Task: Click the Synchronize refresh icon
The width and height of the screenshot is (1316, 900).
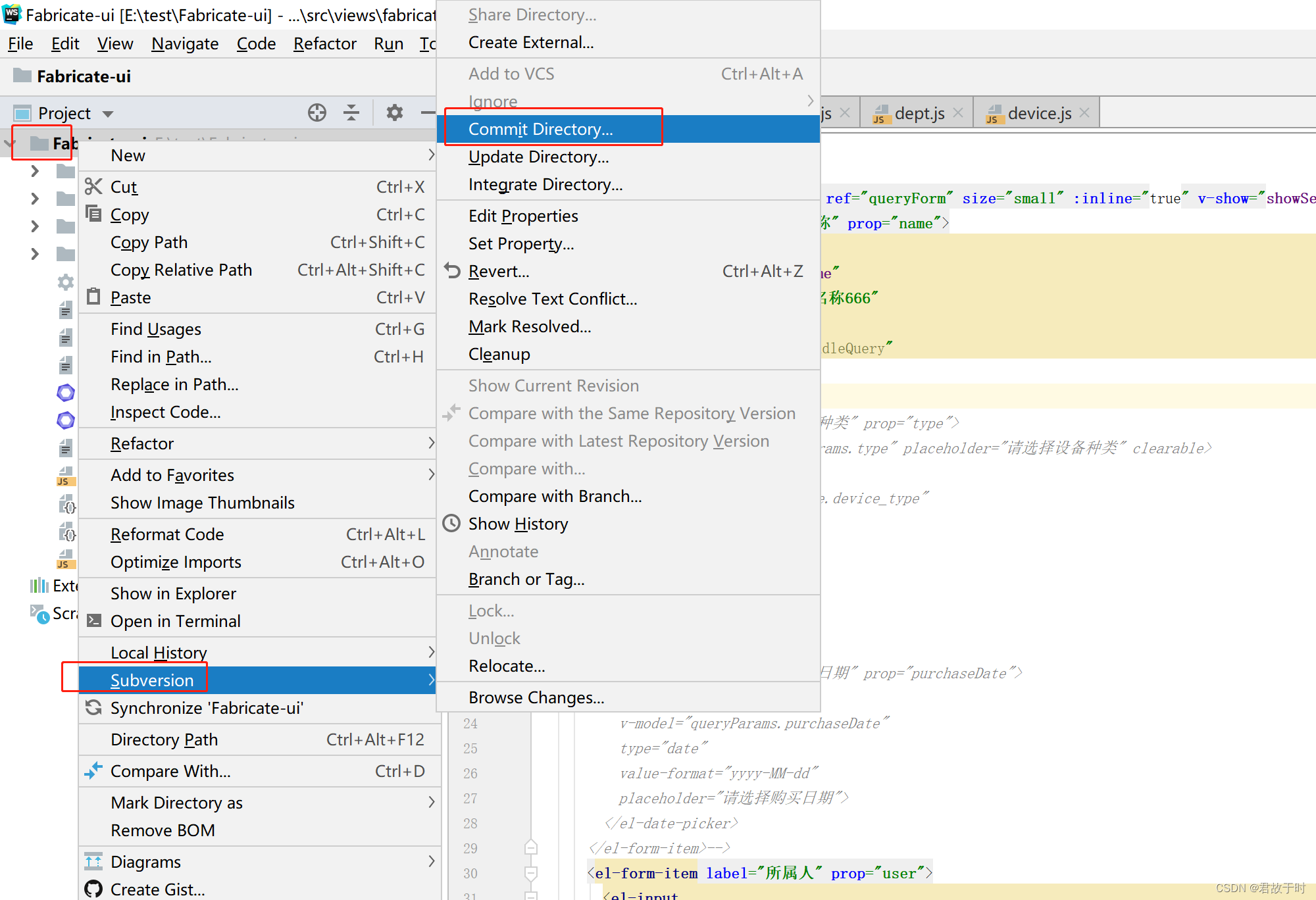Action: 93,708
